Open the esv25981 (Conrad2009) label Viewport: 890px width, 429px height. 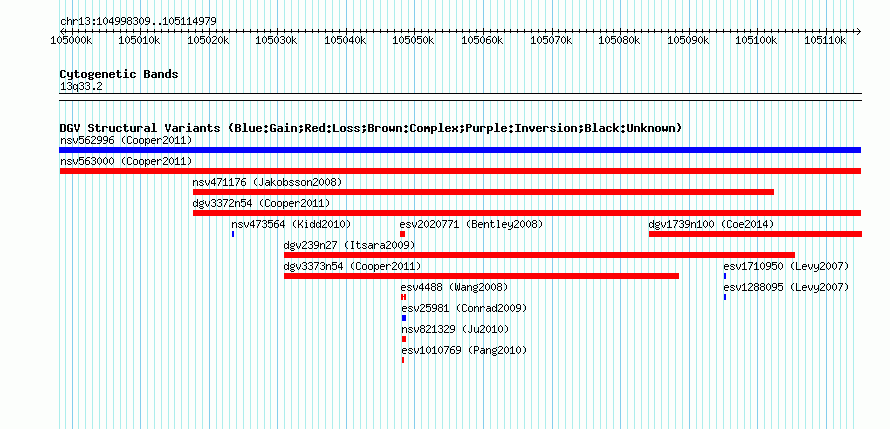pos(464,308)
